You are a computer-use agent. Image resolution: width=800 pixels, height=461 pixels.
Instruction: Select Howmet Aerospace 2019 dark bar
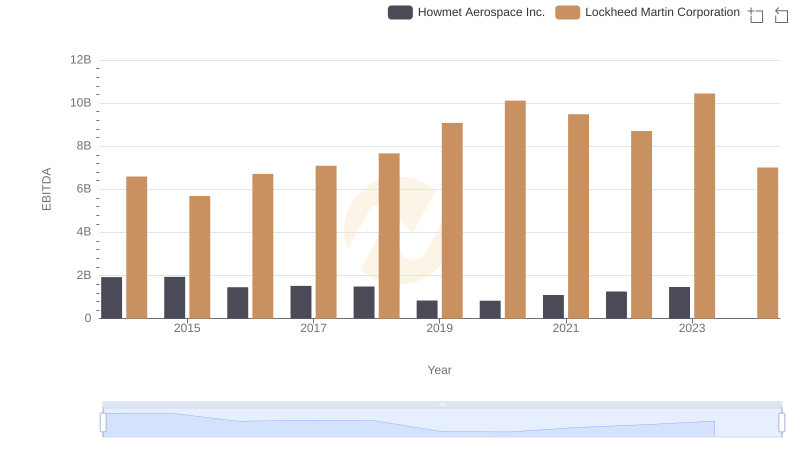coord(427,310)
